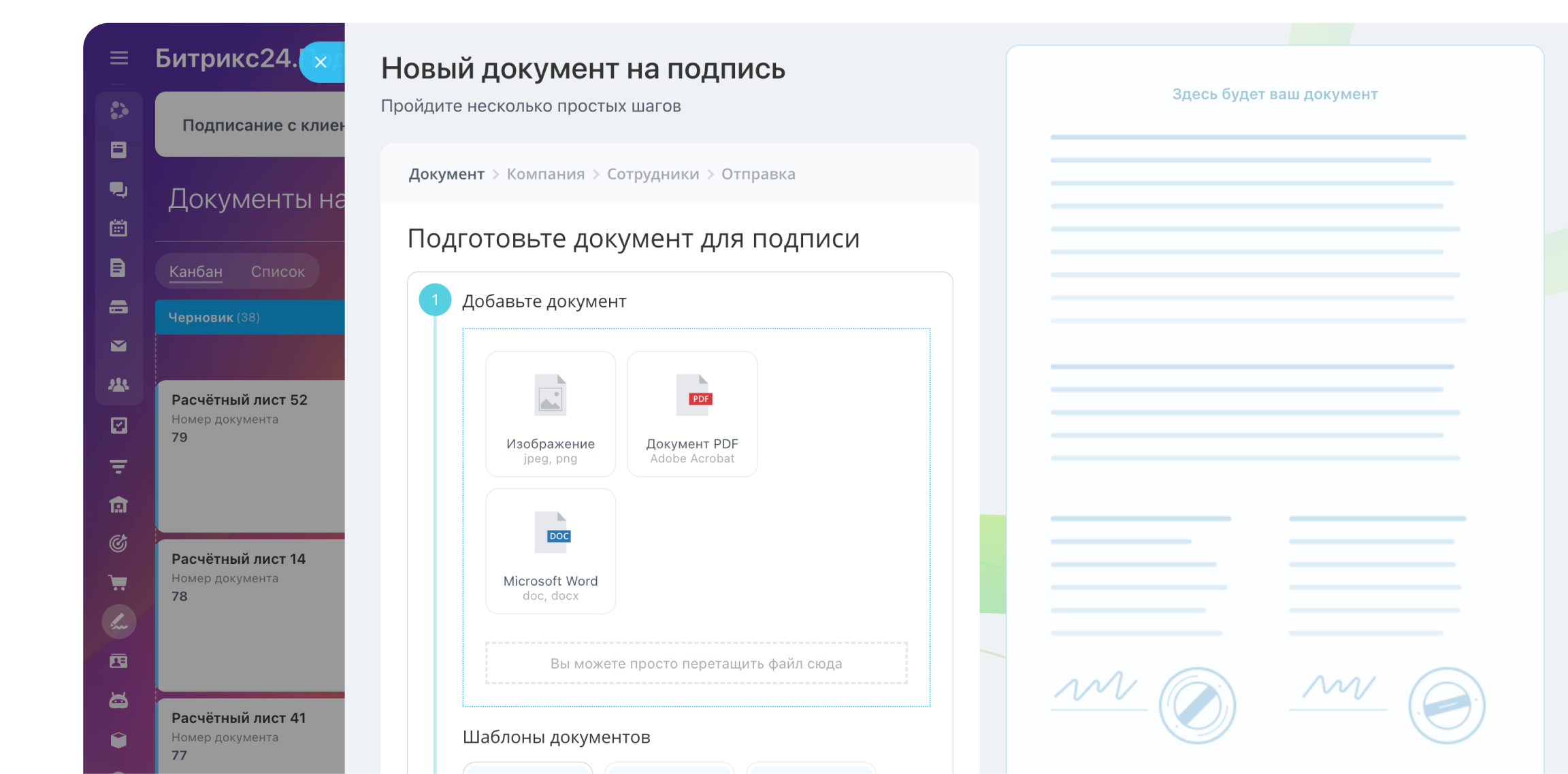1568x774 pixels.
Task: Close the new document slider panel
Action: [x=321, y=63]
